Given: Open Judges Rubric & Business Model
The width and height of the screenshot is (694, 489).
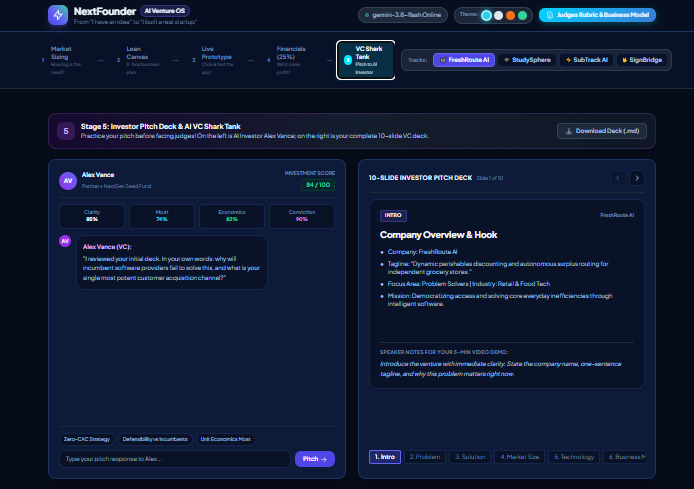Looking at the screenshot, I should click(x=597, y=15).
